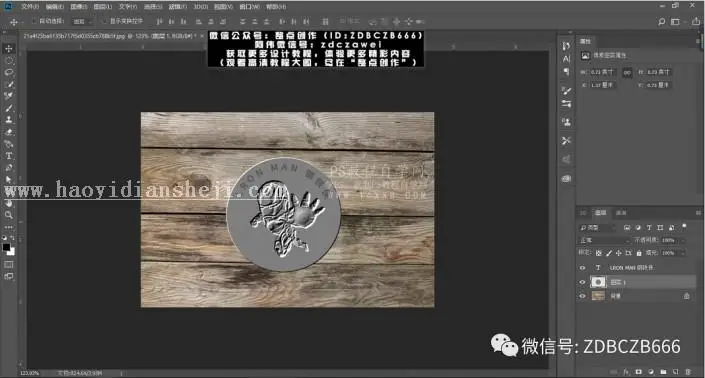Image resolution: width=705 pixels, height=378 pixels.
Task: Select the Zoom magnifier tool
Action: point(9,215)
